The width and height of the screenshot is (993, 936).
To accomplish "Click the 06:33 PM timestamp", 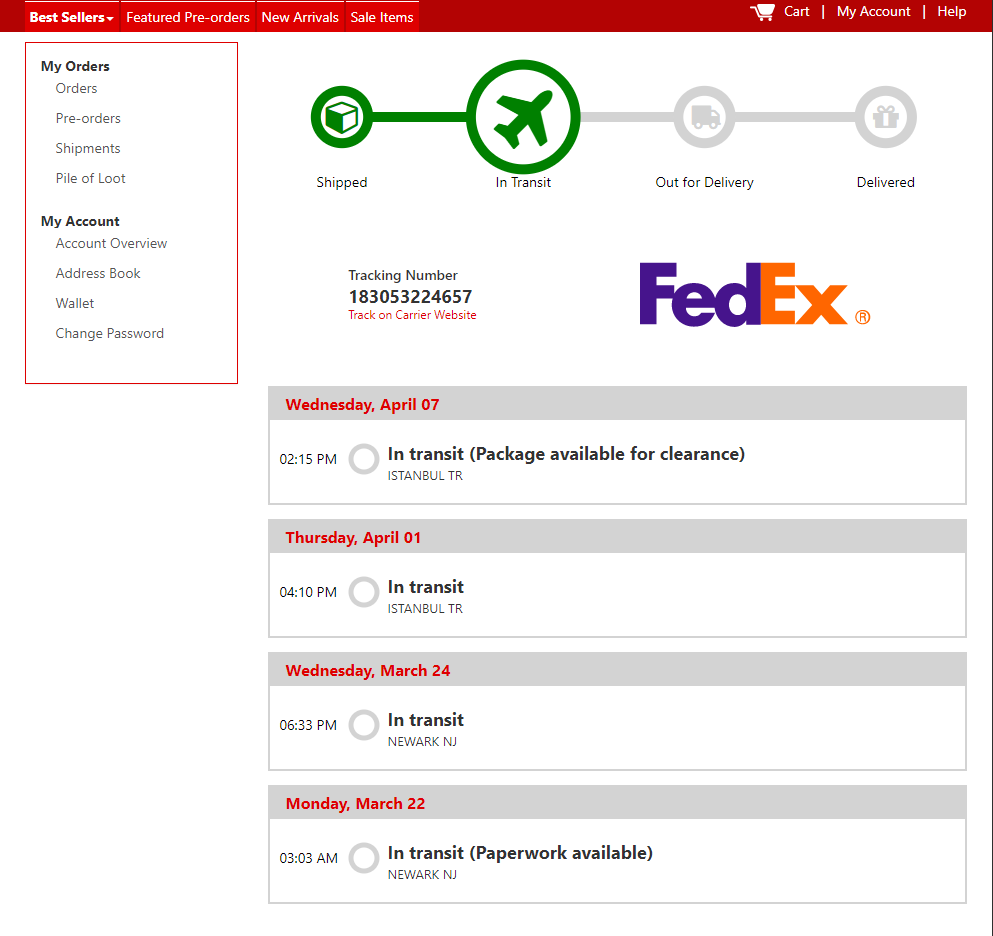I will click(x=308, y=725).
